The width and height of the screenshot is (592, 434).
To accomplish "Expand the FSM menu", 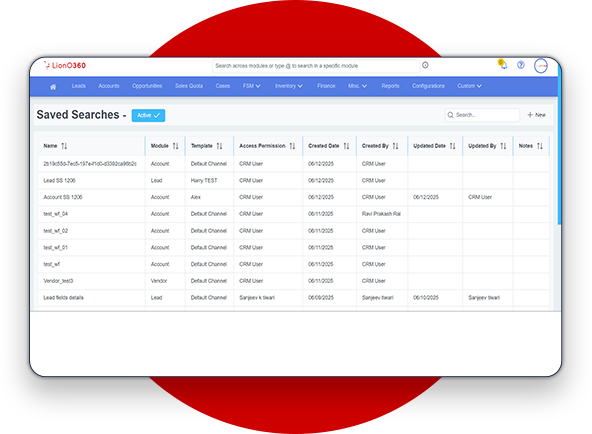I will click(x=251, y=86).
